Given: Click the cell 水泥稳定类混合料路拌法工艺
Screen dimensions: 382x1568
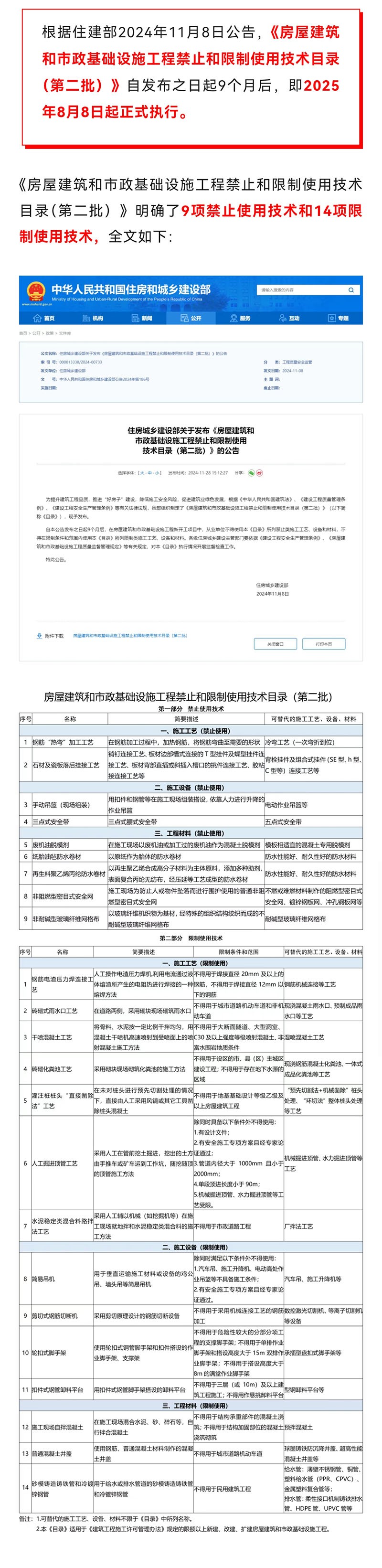Looking at the screenshot, I should 62,1226.
